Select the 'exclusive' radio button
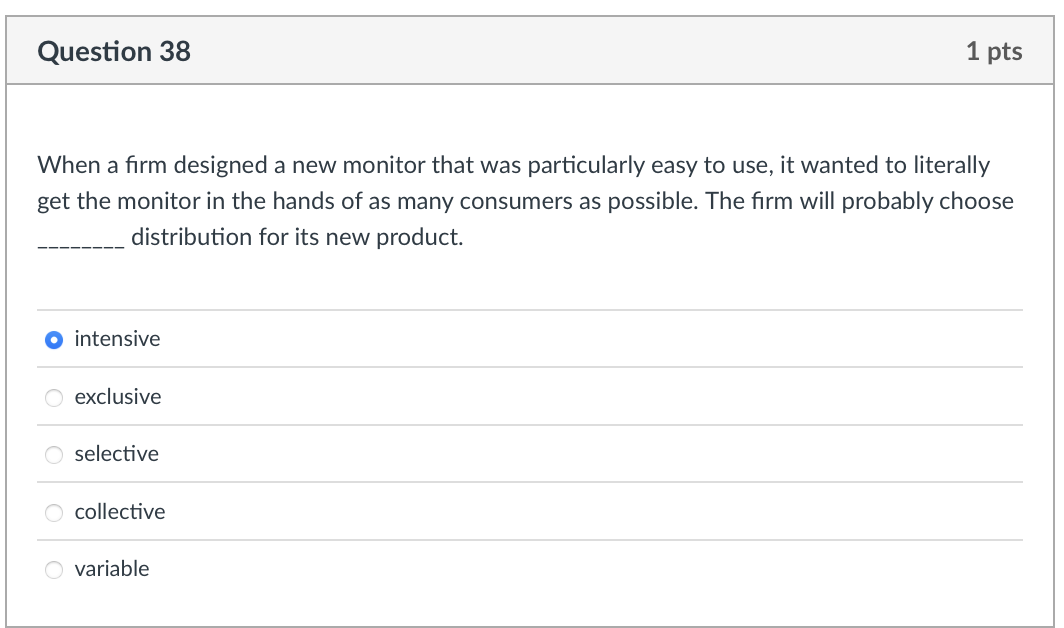The height and width of the screenshot is (628, 1064). pyautogui.click(x=55, y=397)
